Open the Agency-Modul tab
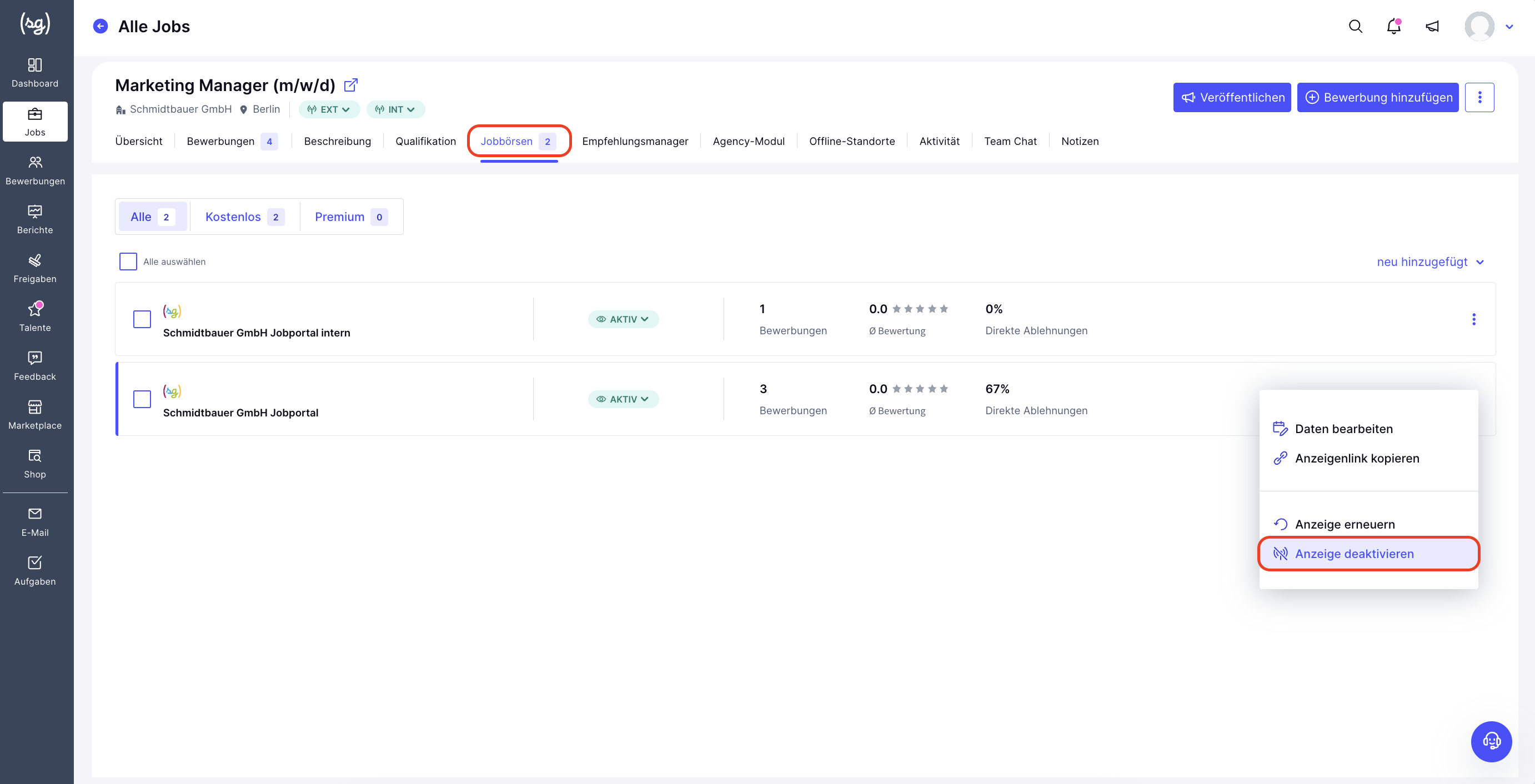The height and width of the screenshot is (784, 1535). tap(748, 141)
